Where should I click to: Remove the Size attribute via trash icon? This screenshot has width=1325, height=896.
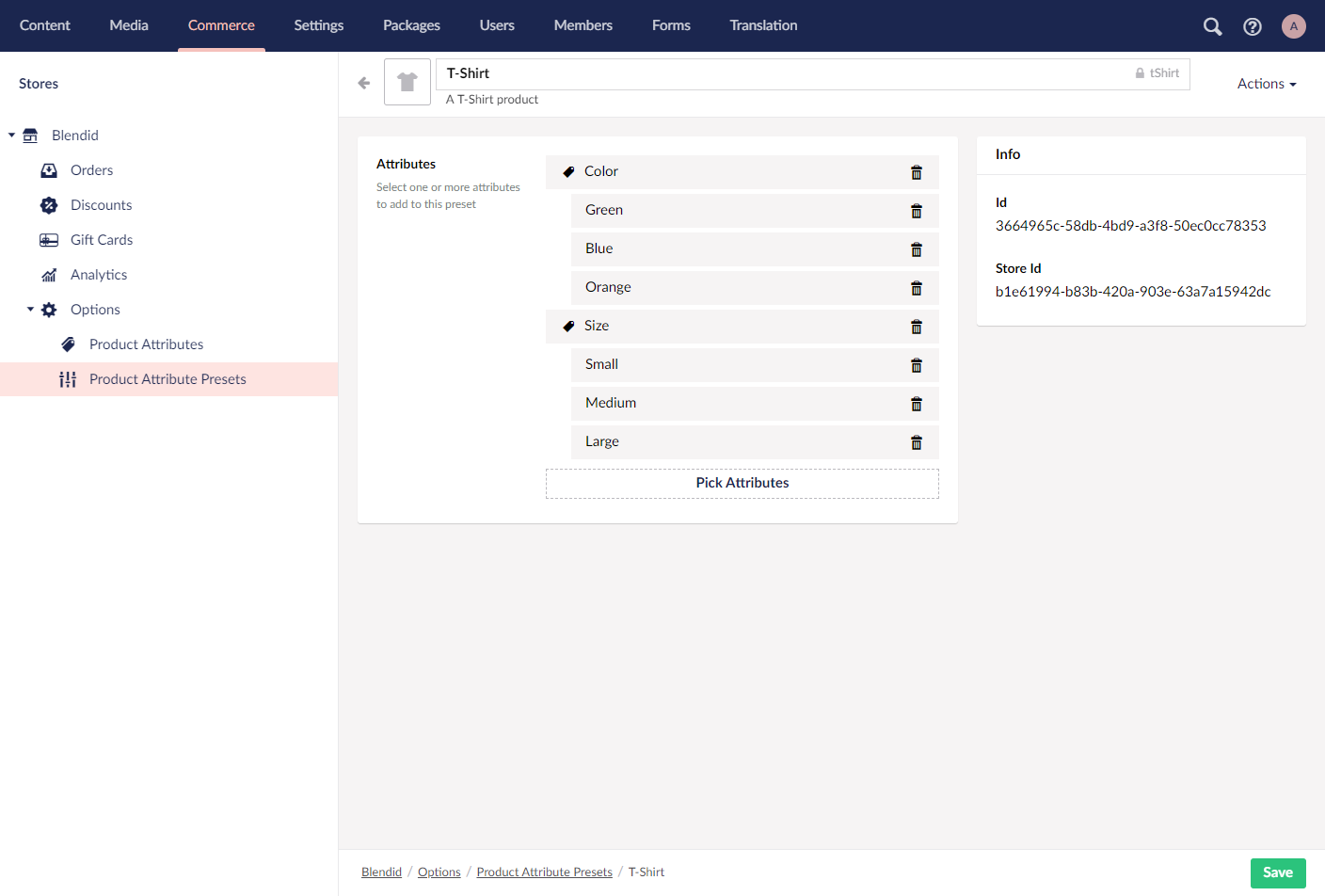point(916,327)
